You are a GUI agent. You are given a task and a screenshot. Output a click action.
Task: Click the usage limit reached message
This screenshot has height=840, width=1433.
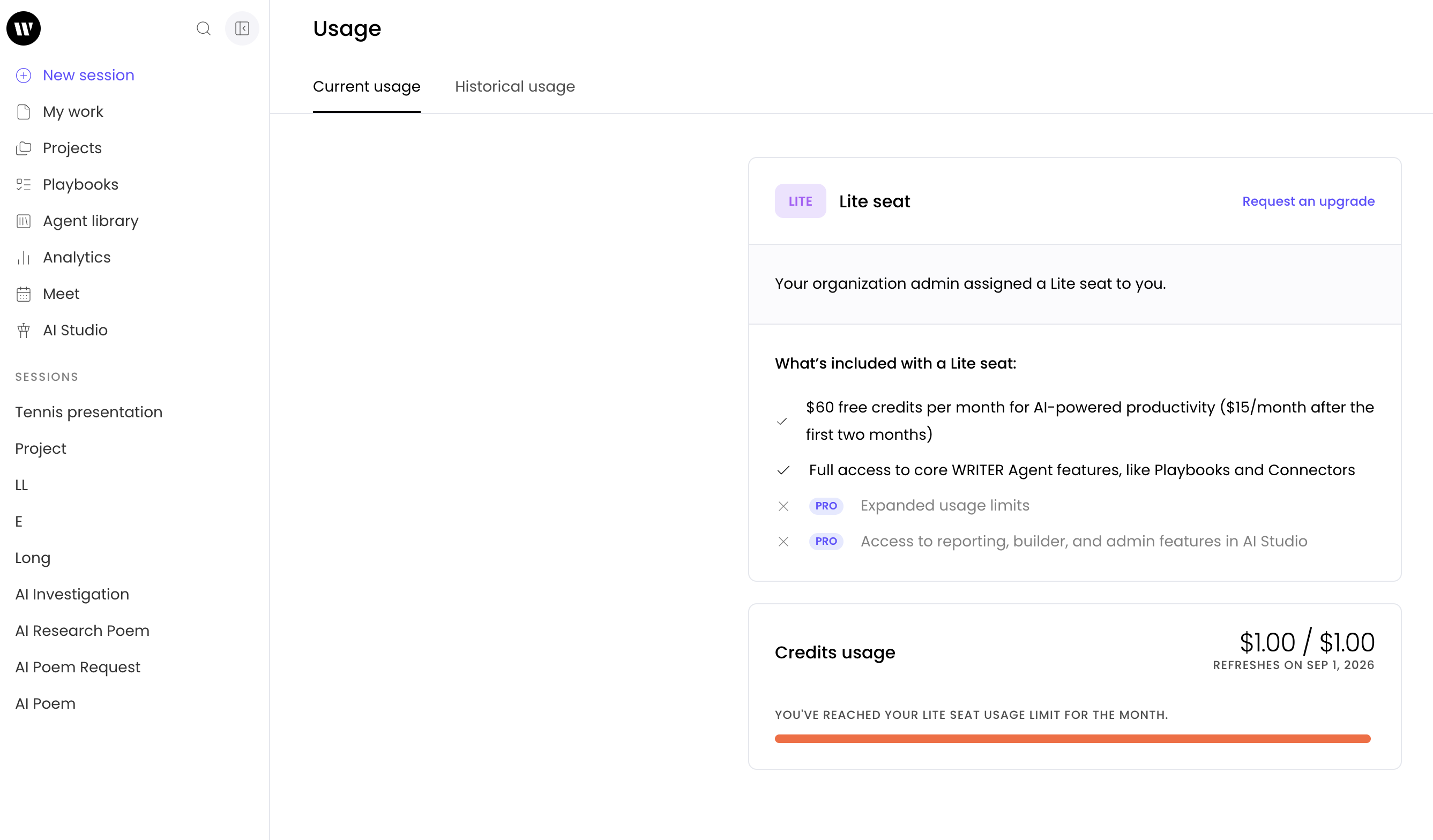971,715
